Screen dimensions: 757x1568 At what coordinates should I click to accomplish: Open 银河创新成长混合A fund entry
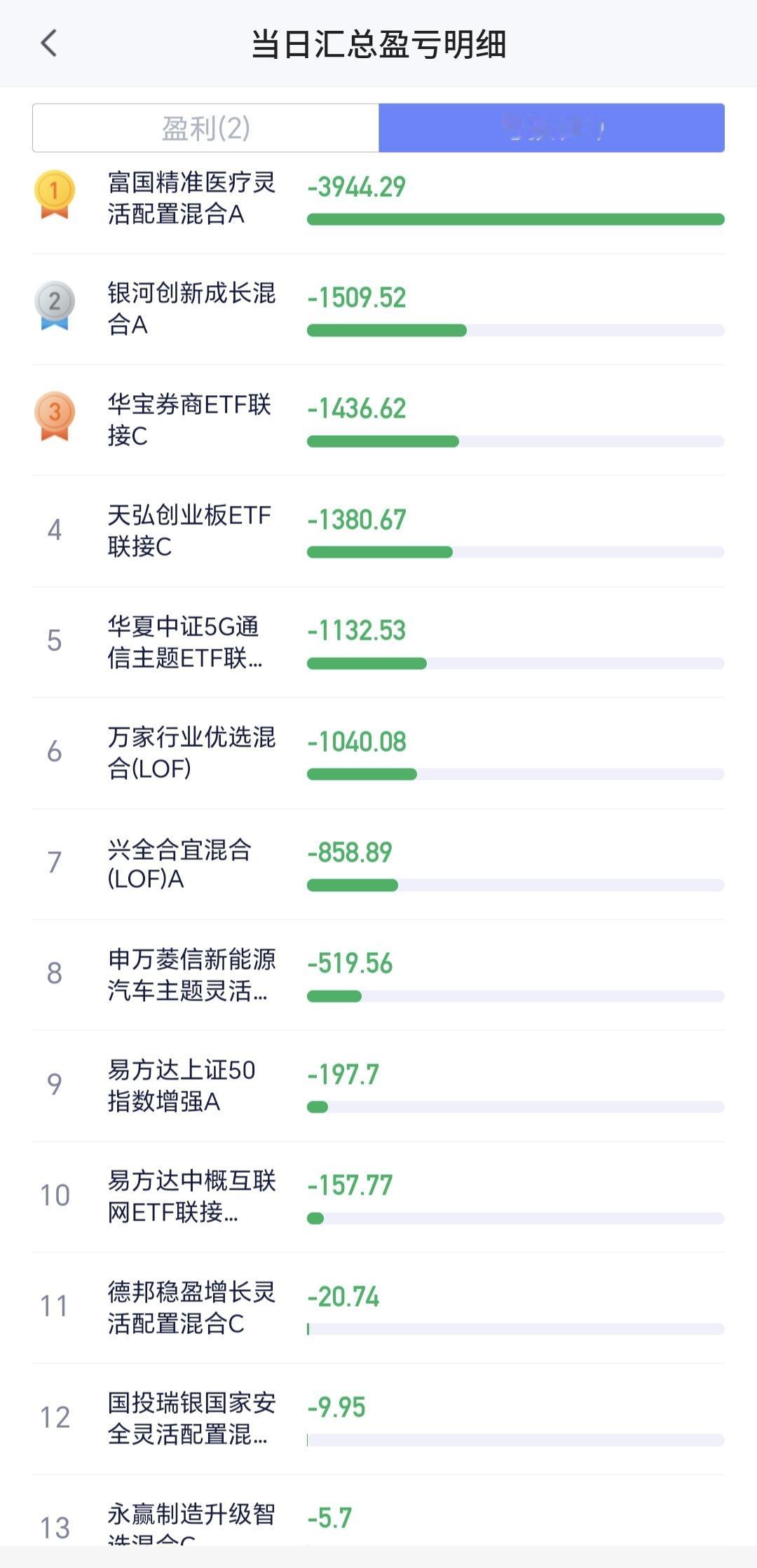coord(191,309)
